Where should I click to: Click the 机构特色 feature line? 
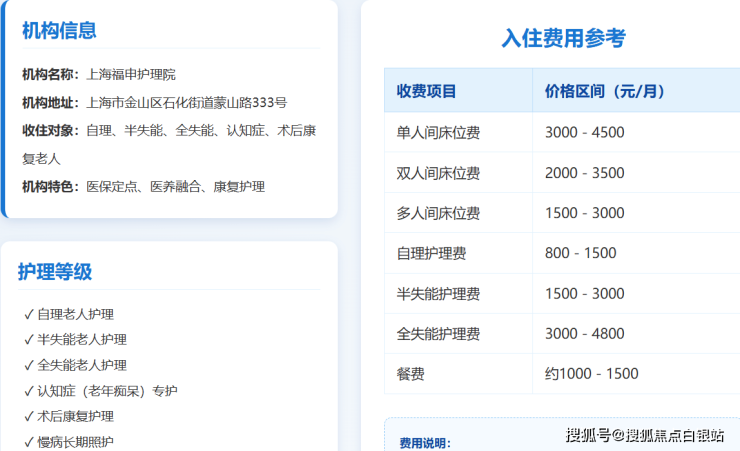click(x=143, y=187)
